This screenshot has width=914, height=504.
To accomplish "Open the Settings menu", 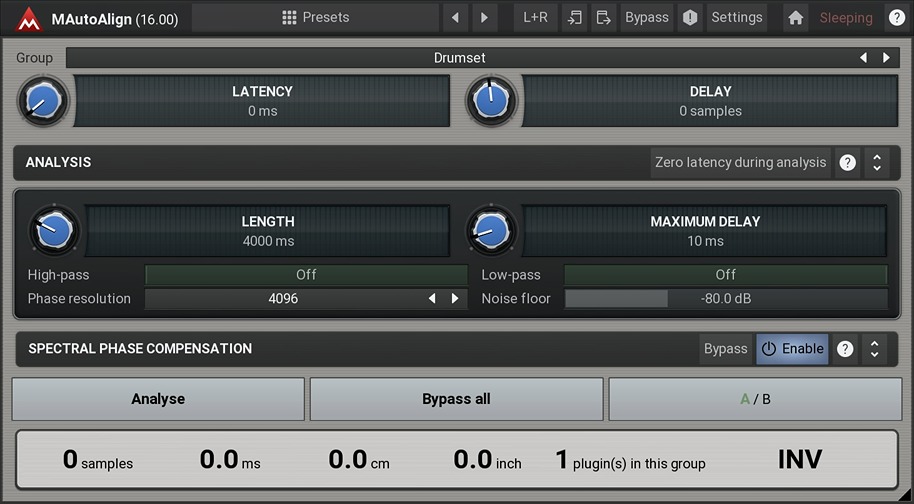I will (x=736, y=18).
